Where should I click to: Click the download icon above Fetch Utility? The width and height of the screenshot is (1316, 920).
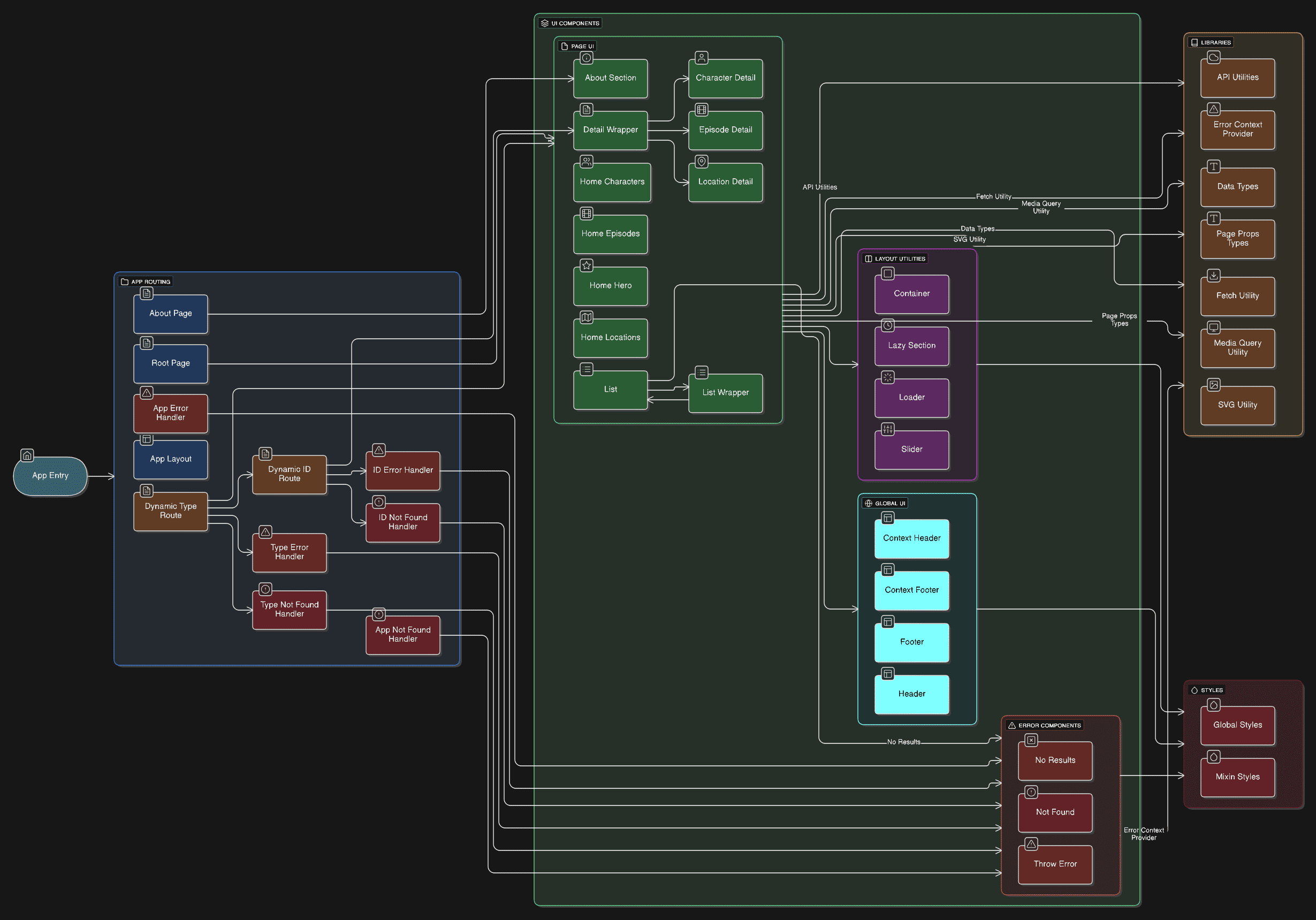pos(1213,276)
